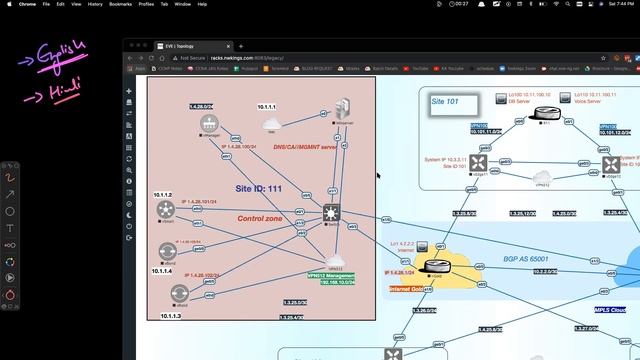Image resolution: width=640 pixels, height=360 pixels.
Task: Click the red record circle in annotation toolbar
Action: [10, 295]
